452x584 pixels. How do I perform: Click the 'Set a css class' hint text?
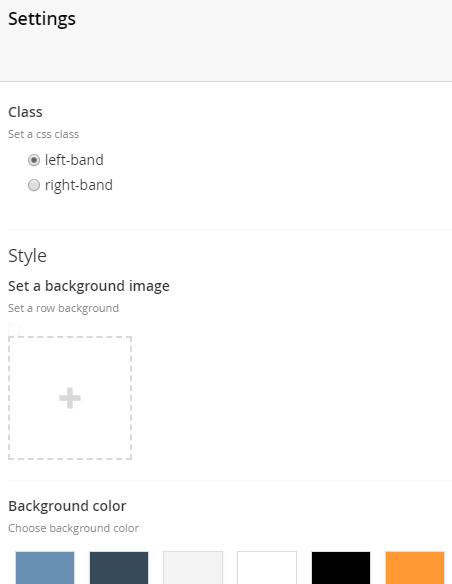[44, 134]
